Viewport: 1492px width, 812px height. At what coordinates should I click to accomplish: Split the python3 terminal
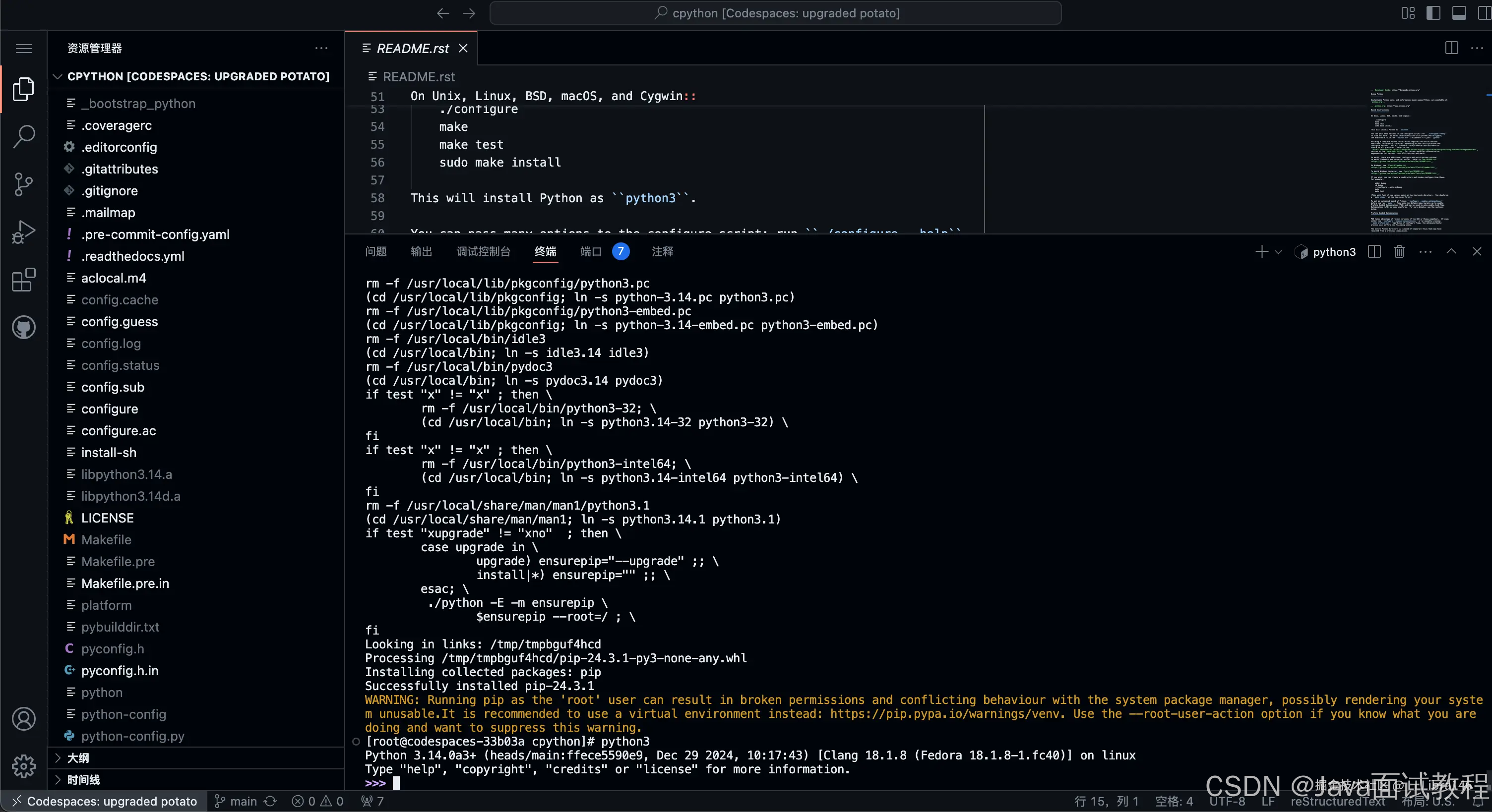point(1374,252)
